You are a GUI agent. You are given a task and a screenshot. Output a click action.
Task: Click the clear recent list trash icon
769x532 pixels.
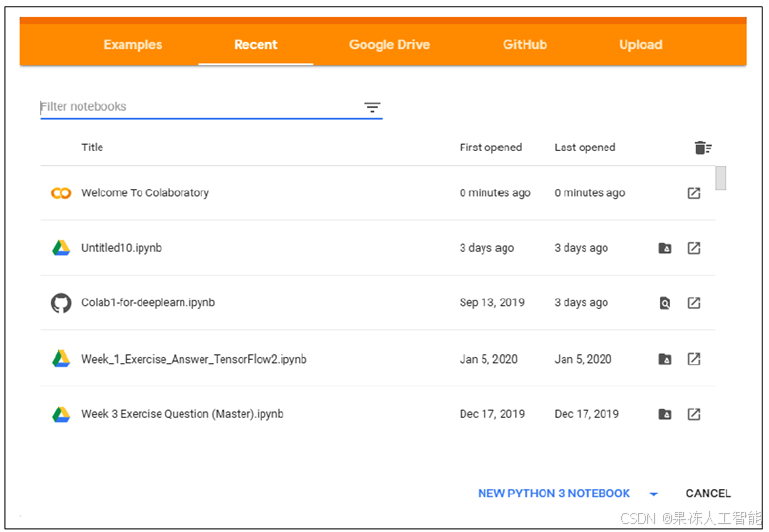703,148
